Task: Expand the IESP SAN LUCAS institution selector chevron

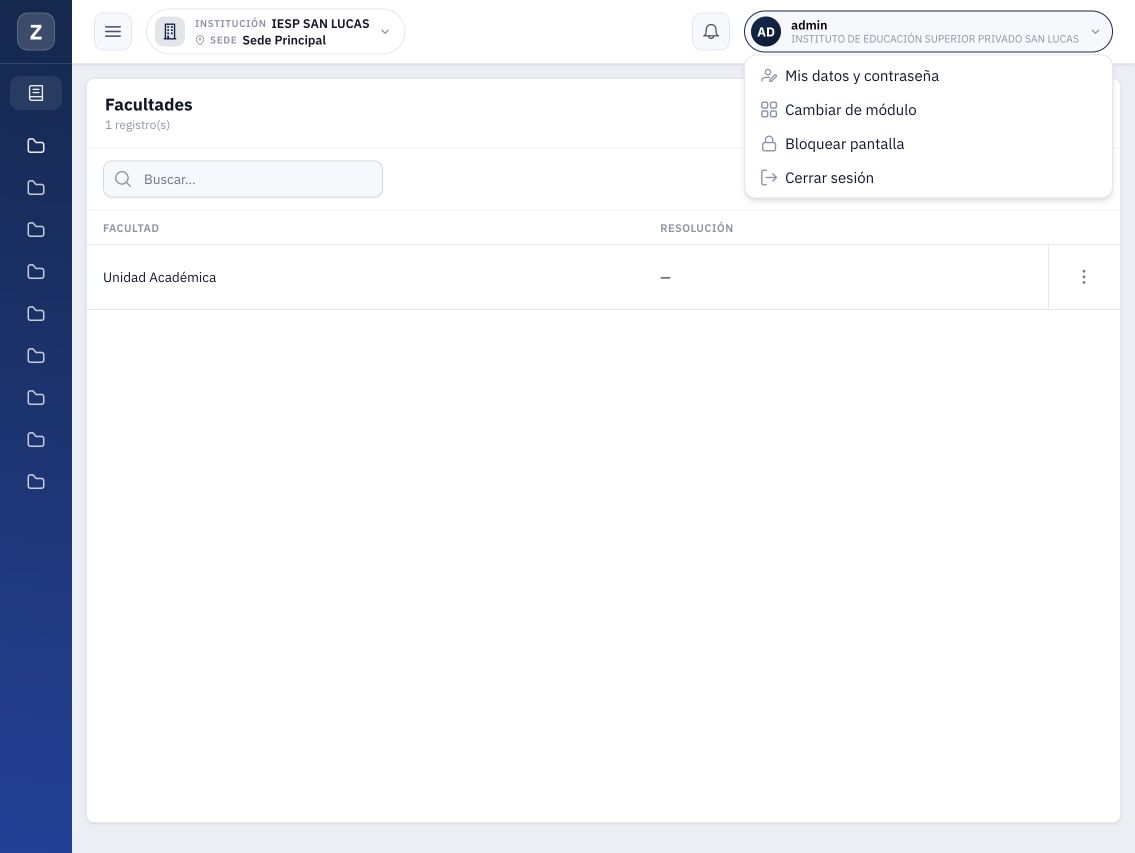Action: coord(385,32)
